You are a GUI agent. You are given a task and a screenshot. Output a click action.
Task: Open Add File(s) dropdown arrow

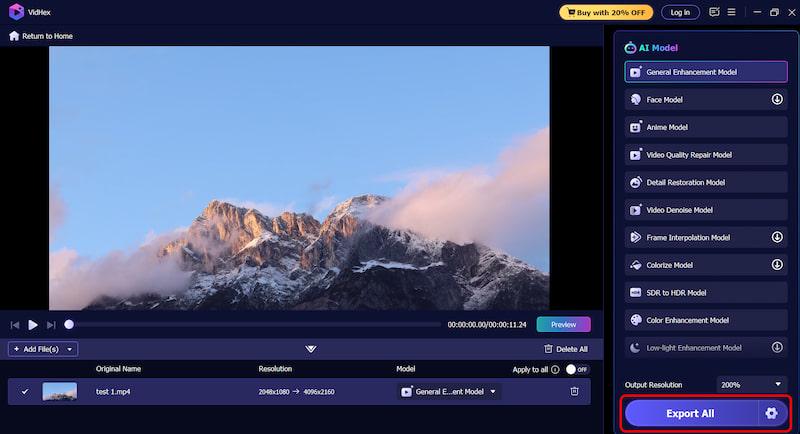click(x=70, y=349)
